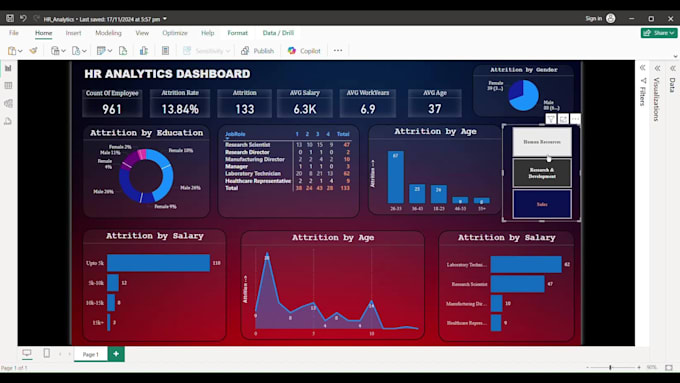Expand the data source dropdown arrow
The image size is (680, 383).
(84, 51)
